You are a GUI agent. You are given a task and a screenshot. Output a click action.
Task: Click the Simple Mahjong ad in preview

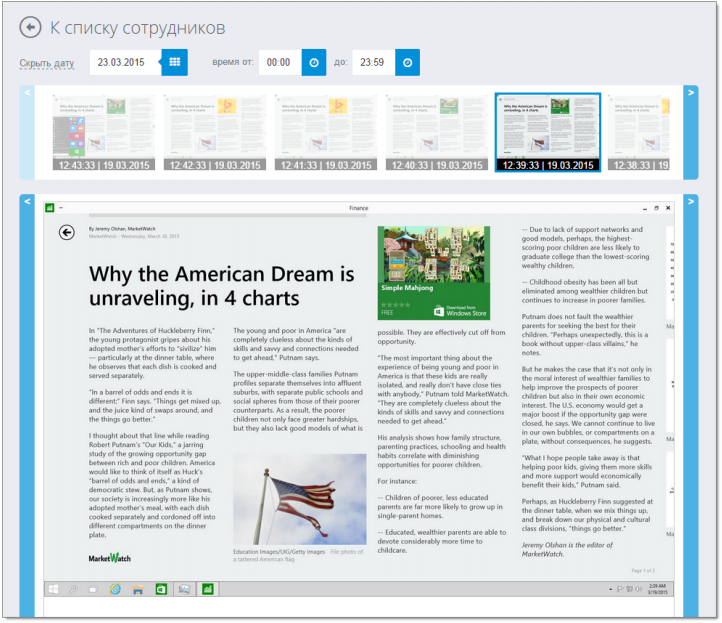(x=434, y=273)
